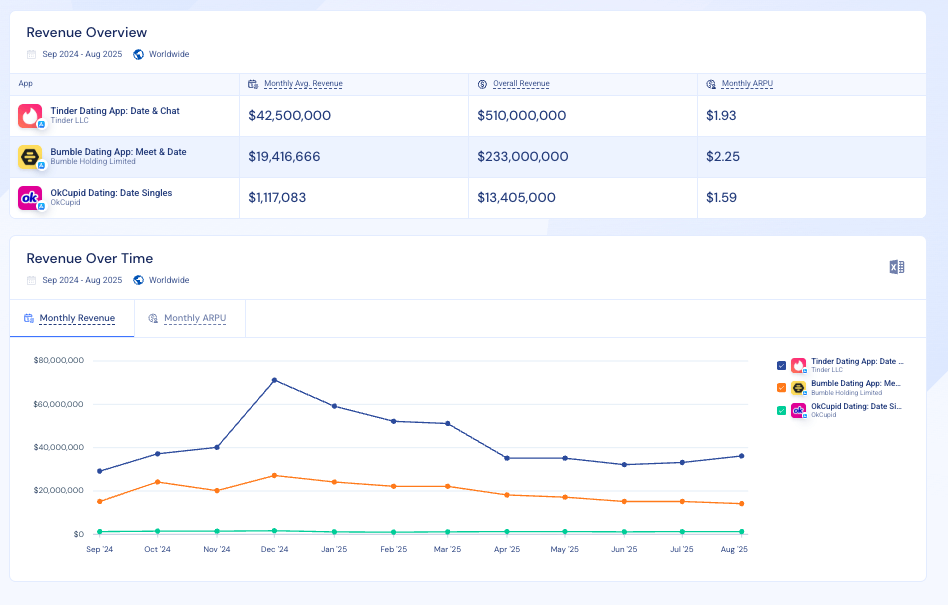Open the Worldwide selector in Revenue Over Time
Viewport: 948px width, 605px height.
[x=161, y=280]
